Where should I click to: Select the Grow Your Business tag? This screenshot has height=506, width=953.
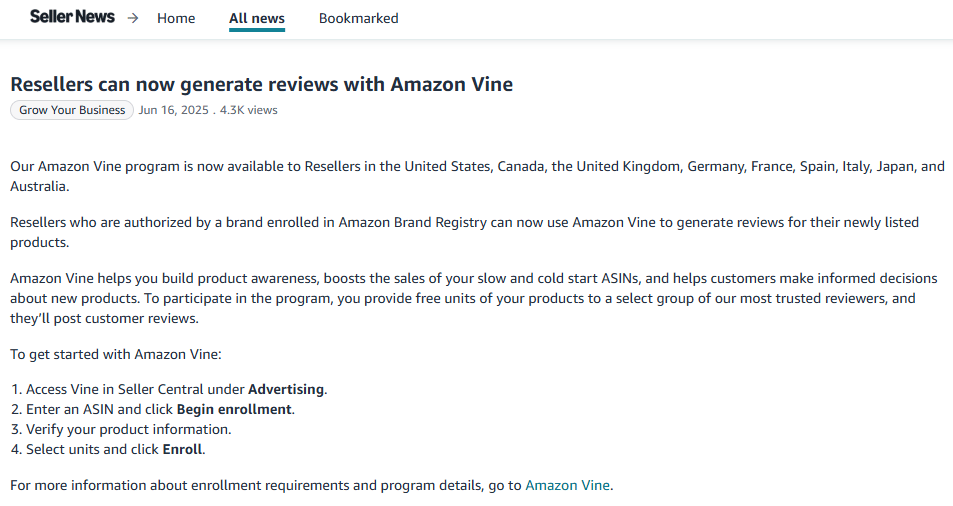pos(72,110)
